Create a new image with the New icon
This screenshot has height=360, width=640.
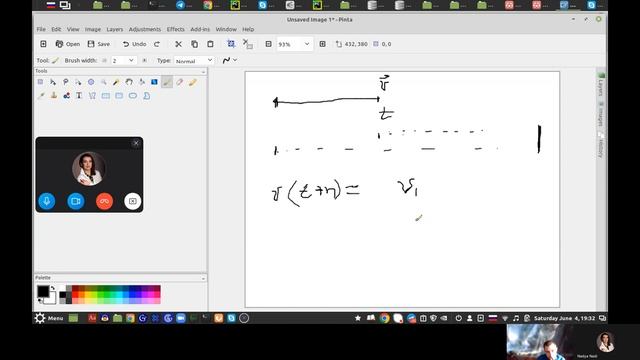point(43,44)
